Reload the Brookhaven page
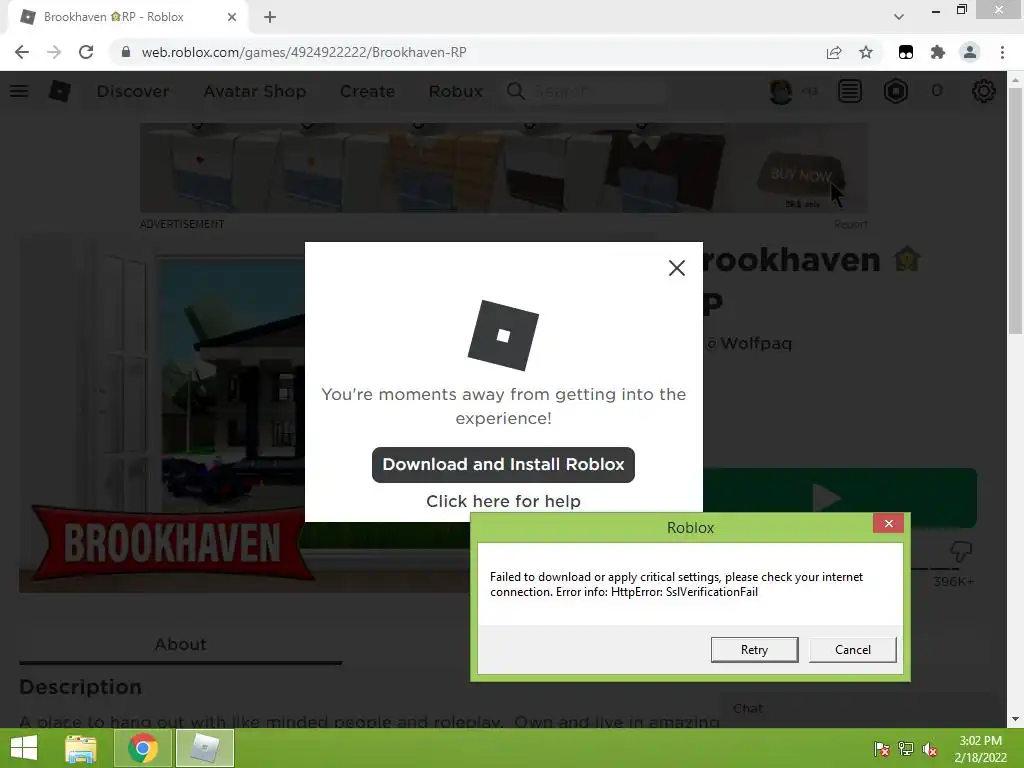The image size is (1024, 768). (86, 52)
